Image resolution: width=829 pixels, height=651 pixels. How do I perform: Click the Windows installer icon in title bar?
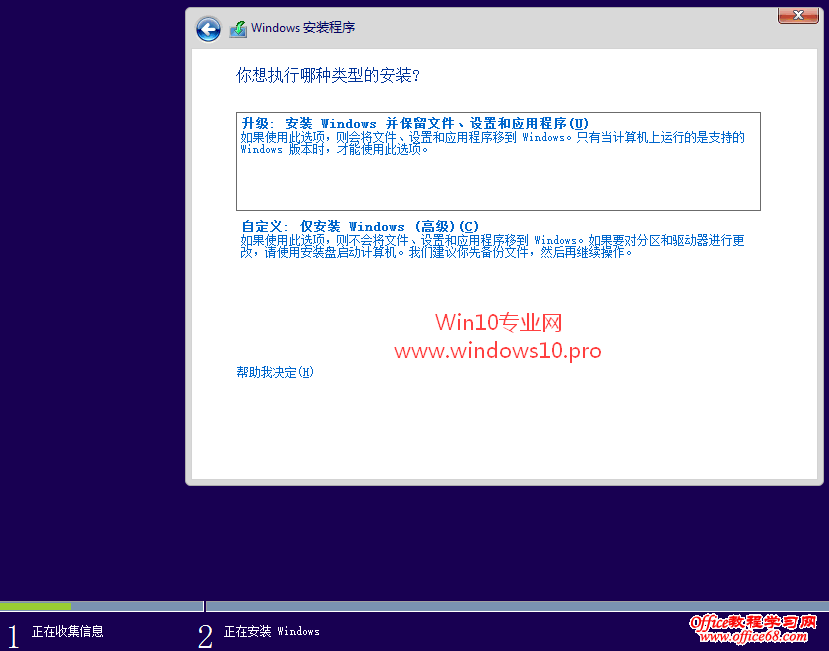click(237, 28)
